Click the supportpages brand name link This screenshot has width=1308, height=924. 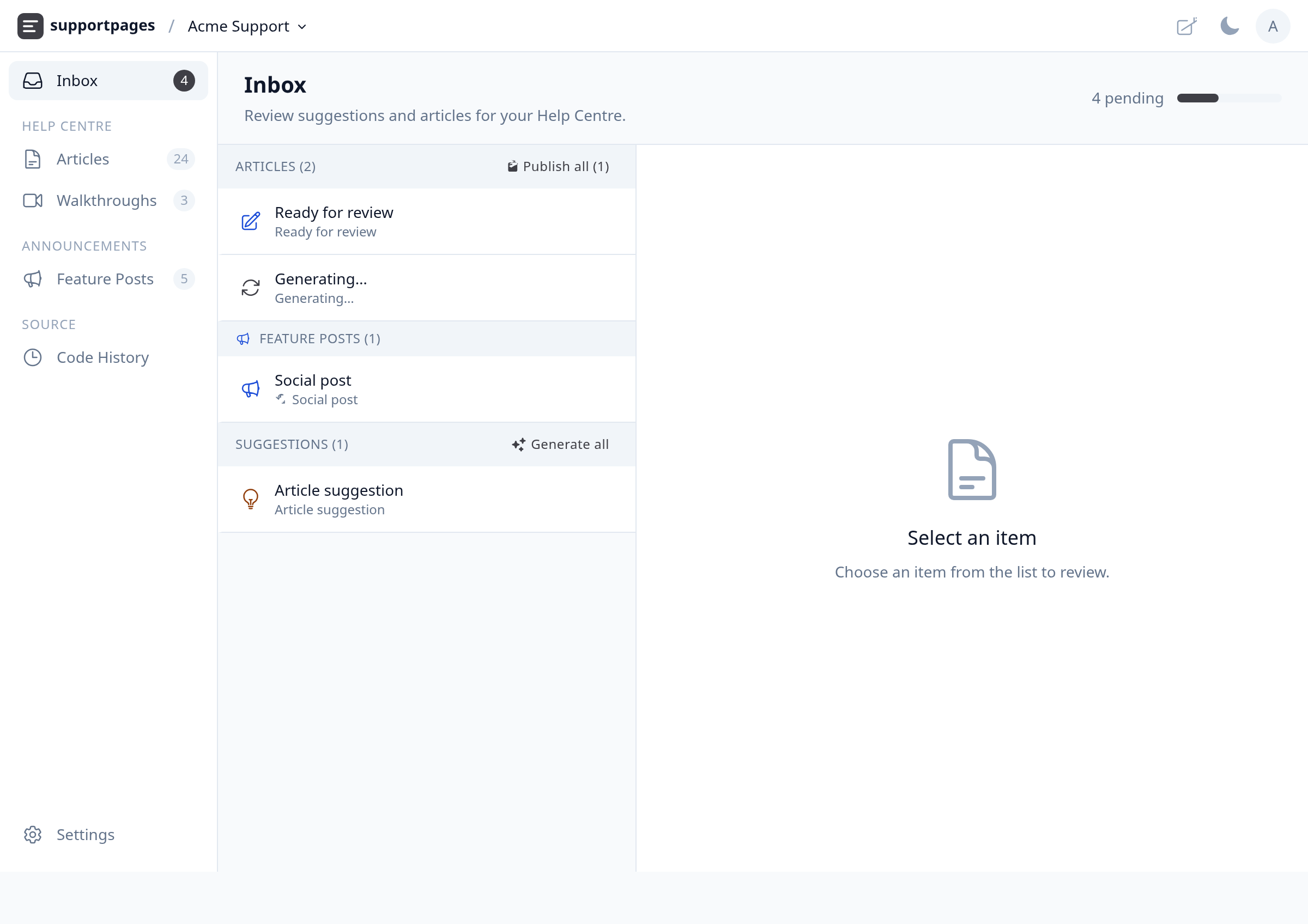(x=102, y=26)
